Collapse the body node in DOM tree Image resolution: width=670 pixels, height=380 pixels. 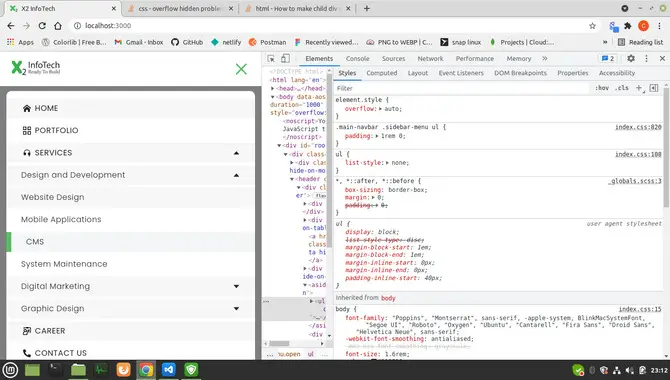coord(273,97)
